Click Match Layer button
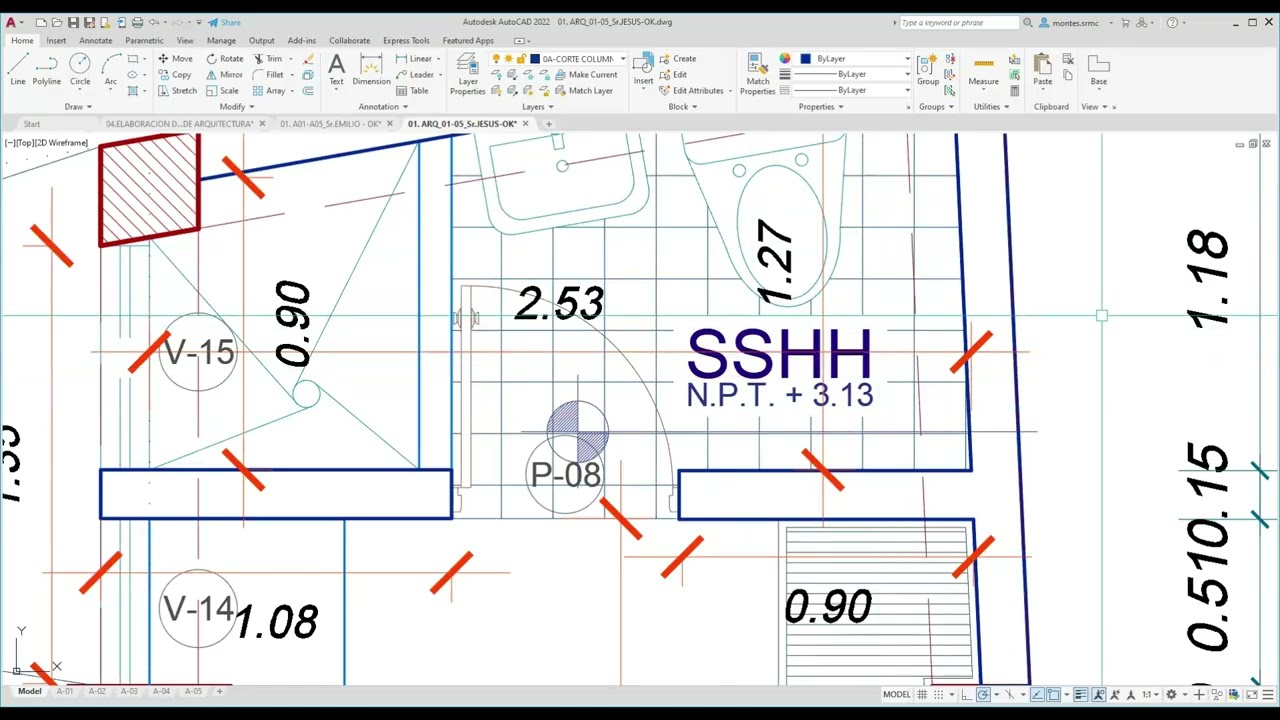 click(583, 91)
